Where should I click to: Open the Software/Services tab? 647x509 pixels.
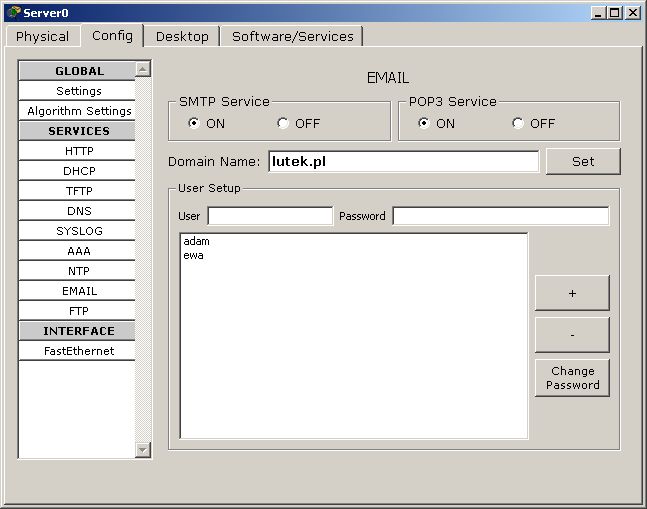(293, 37)
